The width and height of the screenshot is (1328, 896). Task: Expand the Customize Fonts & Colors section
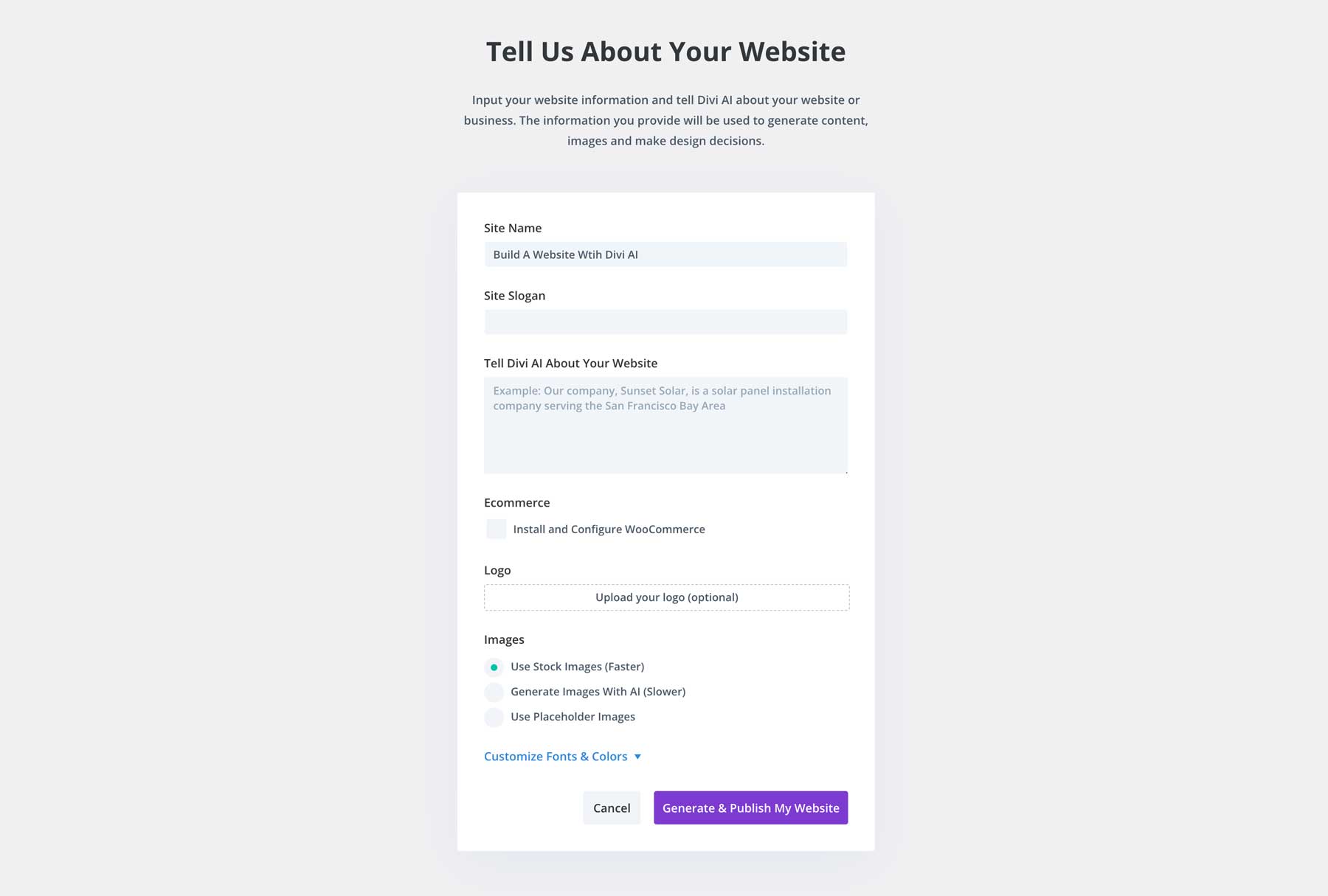coord(555,756)
